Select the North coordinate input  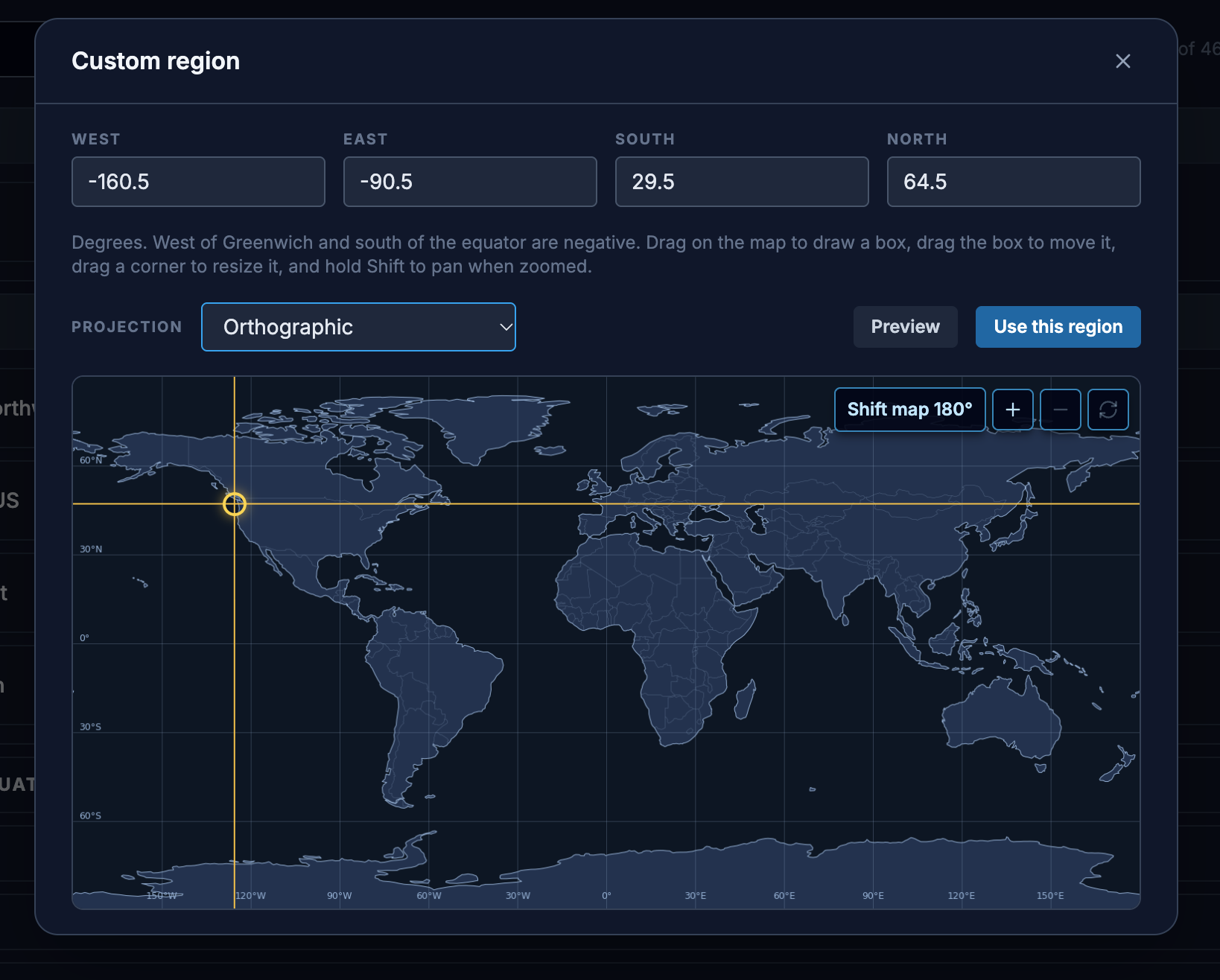[1014, 182]
